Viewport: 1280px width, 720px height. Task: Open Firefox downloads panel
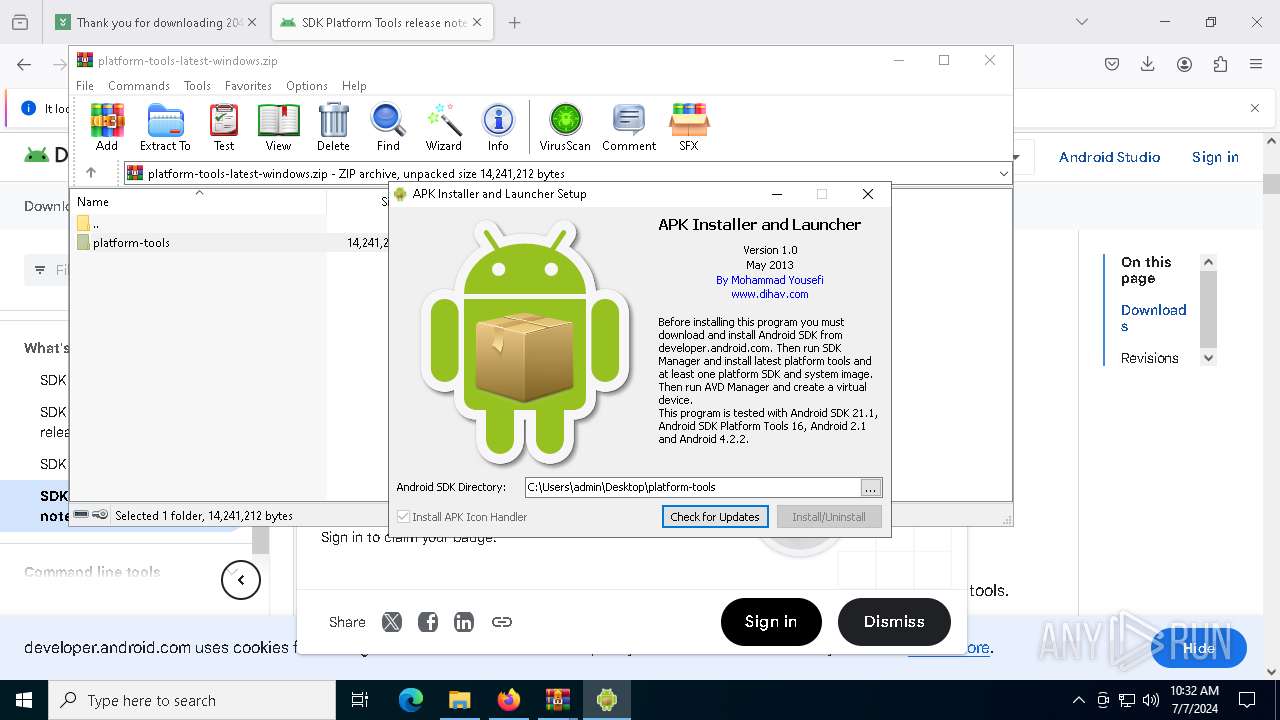point(1148,64)
